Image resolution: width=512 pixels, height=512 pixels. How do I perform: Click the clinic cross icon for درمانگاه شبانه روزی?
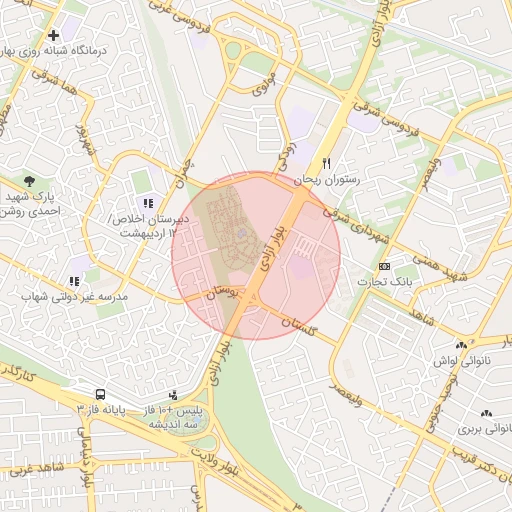(53, 35)
